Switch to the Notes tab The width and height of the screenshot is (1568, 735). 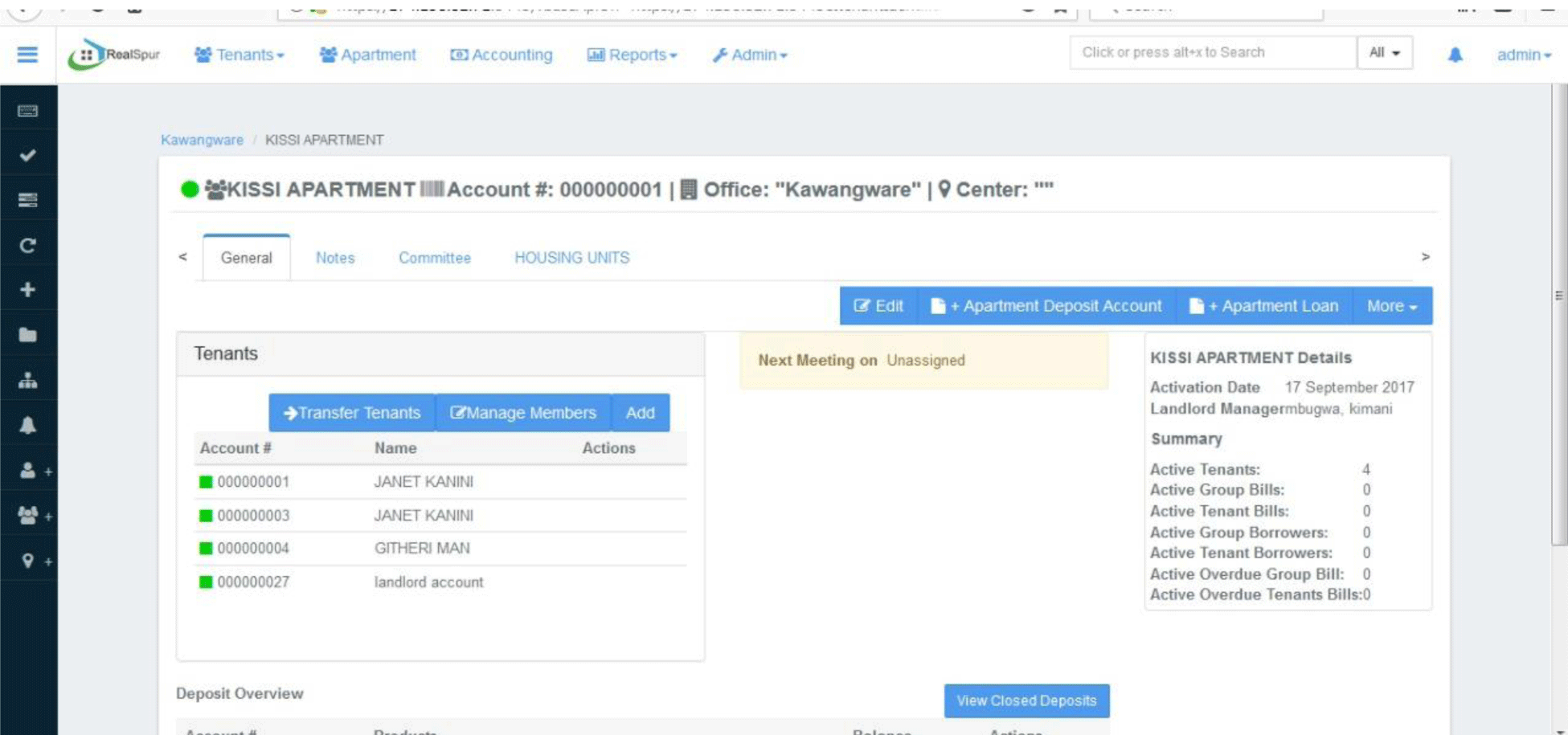pyautogui.click(x=335, y=258)
